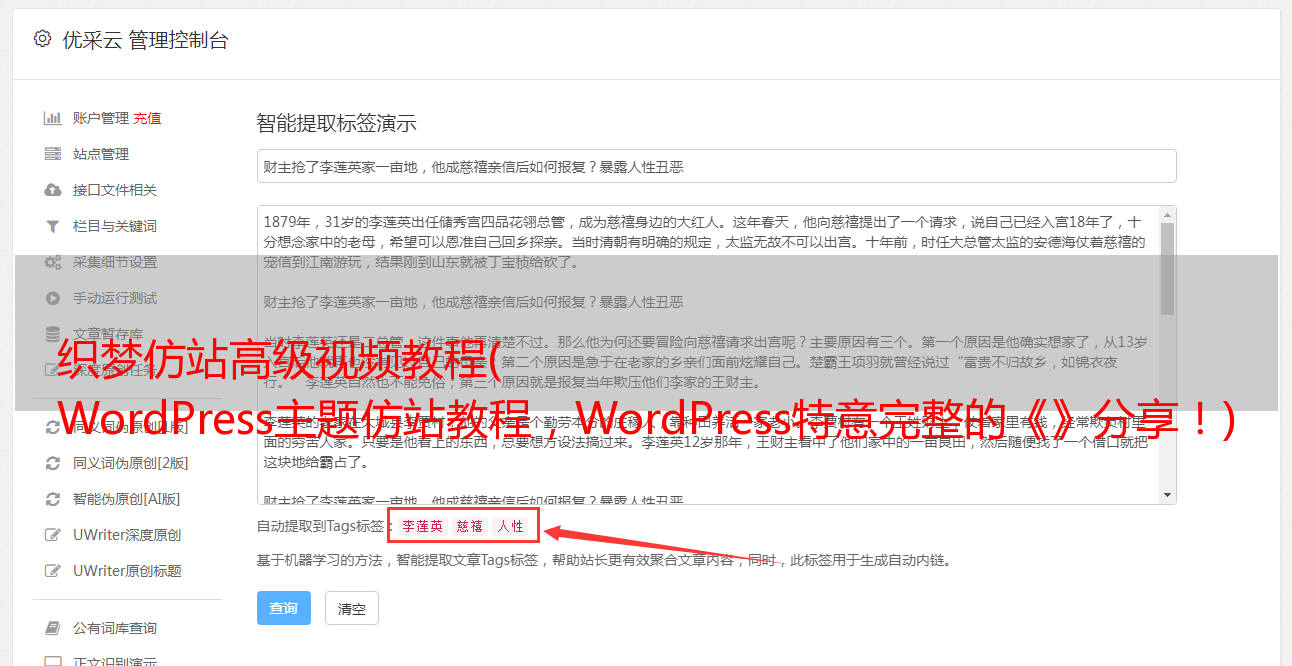The width and height of the screenshot is (1292, 666).
Task: Click the refresh icon beside 同义词伪原创[2版]
Action: coord(53,463)
